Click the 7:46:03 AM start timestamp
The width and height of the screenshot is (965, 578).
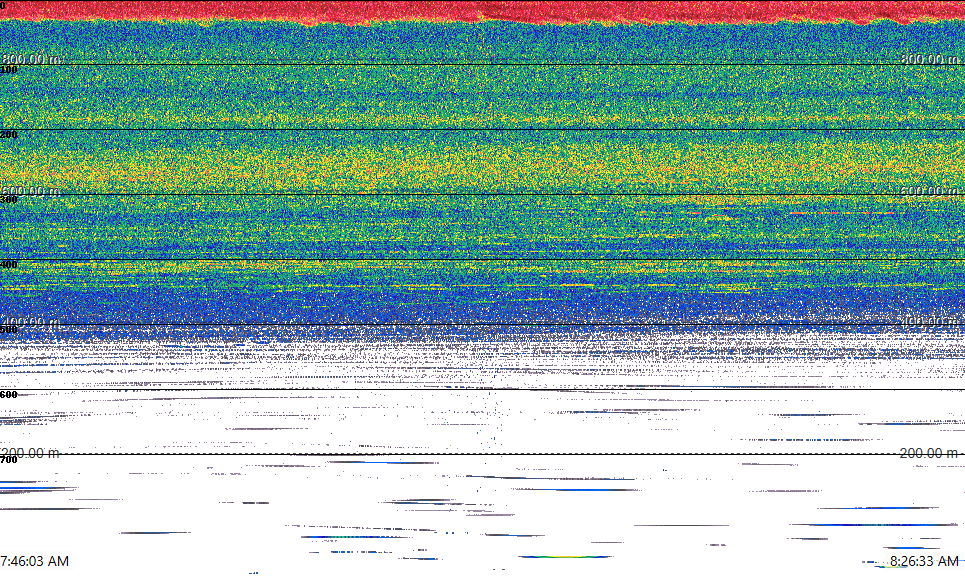[34, 561]
